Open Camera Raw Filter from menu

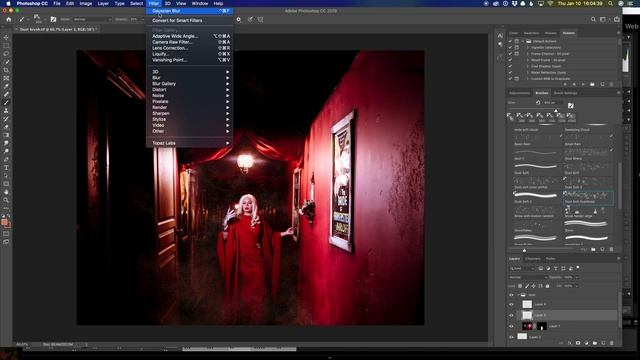click(x=190, y=42)
